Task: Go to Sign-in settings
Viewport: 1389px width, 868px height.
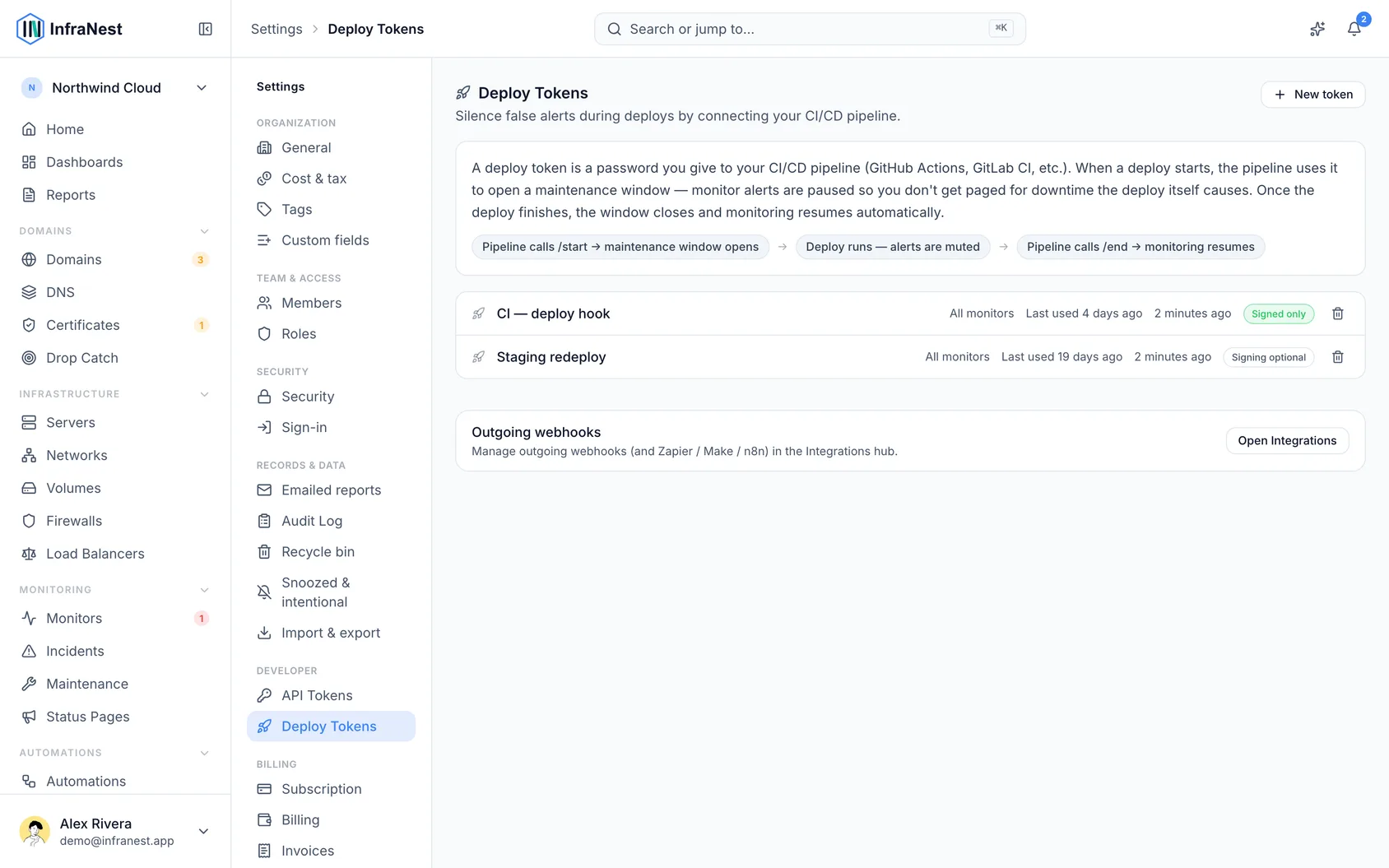Action: 331,428
